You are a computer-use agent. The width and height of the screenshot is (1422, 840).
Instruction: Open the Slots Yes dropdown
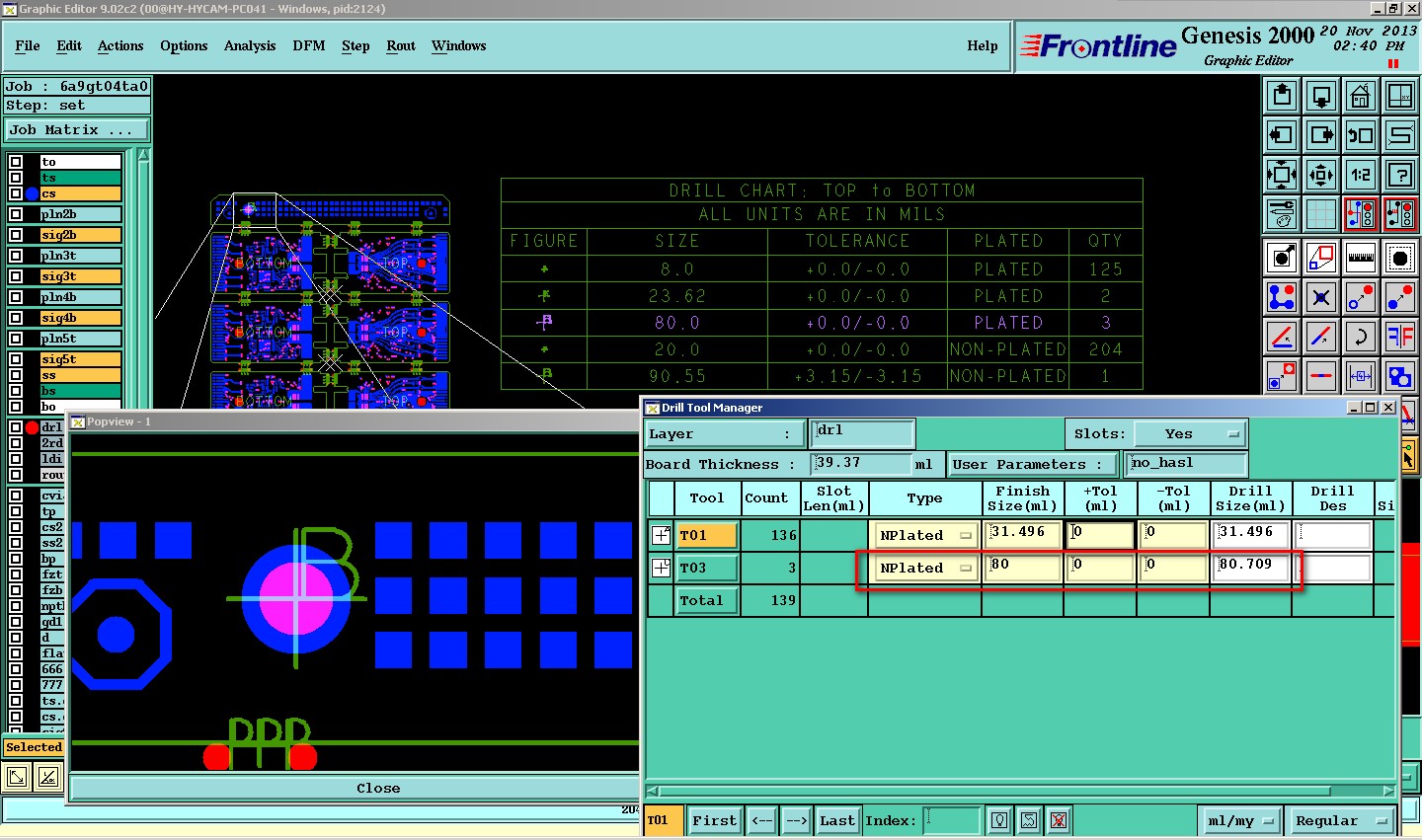coord(1190,433)
